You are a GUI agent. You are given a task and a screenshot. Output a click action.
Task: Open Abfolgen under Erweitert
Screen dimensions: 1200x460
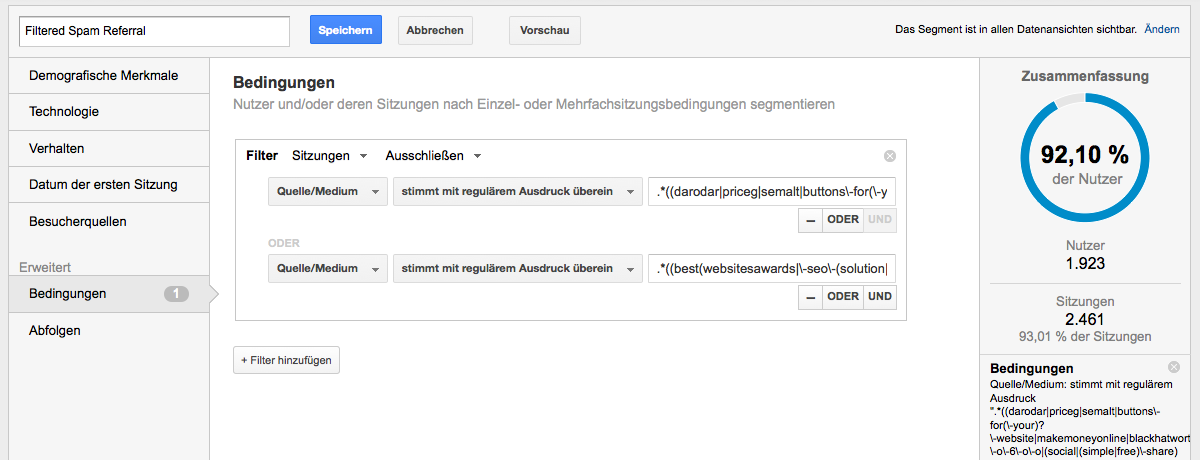pyautogui.click(x=55, y=331)
